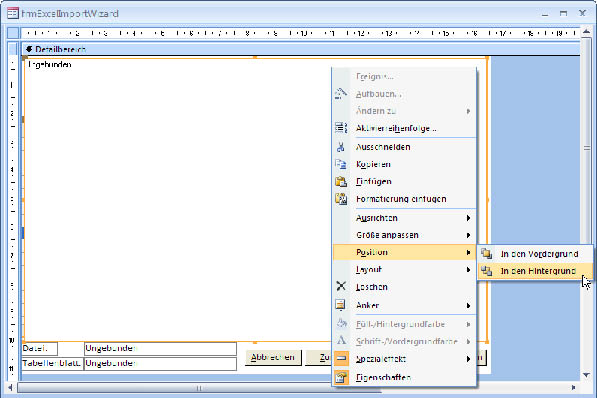Click the Eigenschaften icon
This screenshot has width=597, height=398.
pyautogui.click(x=342, y=377)
